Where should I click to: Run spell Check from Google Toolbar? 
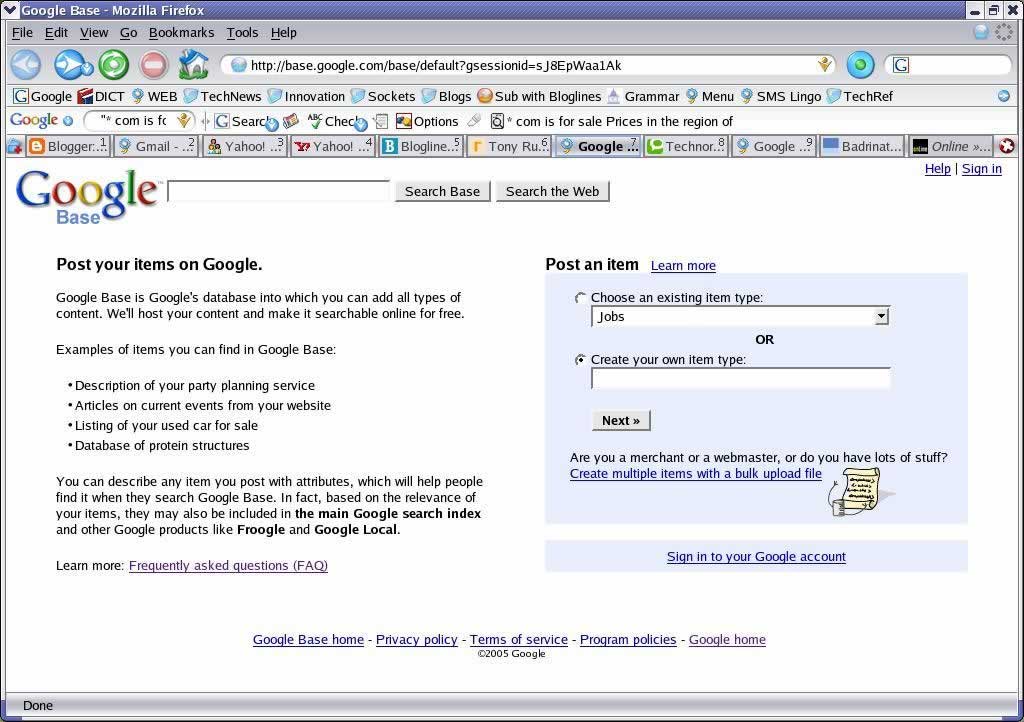pos(332,121)
